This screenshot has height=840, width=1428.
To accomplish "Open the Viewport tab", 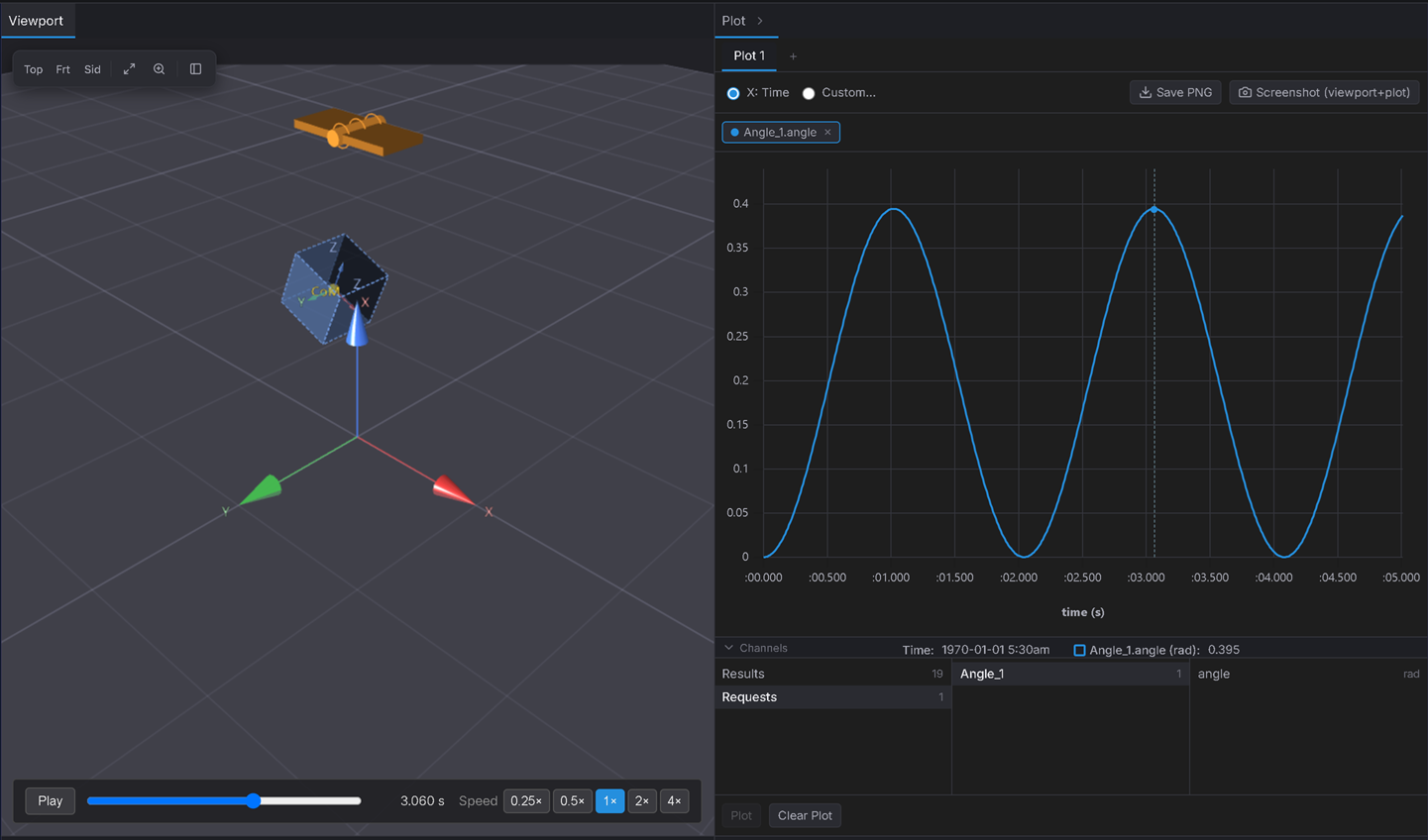I will (37, 21).
